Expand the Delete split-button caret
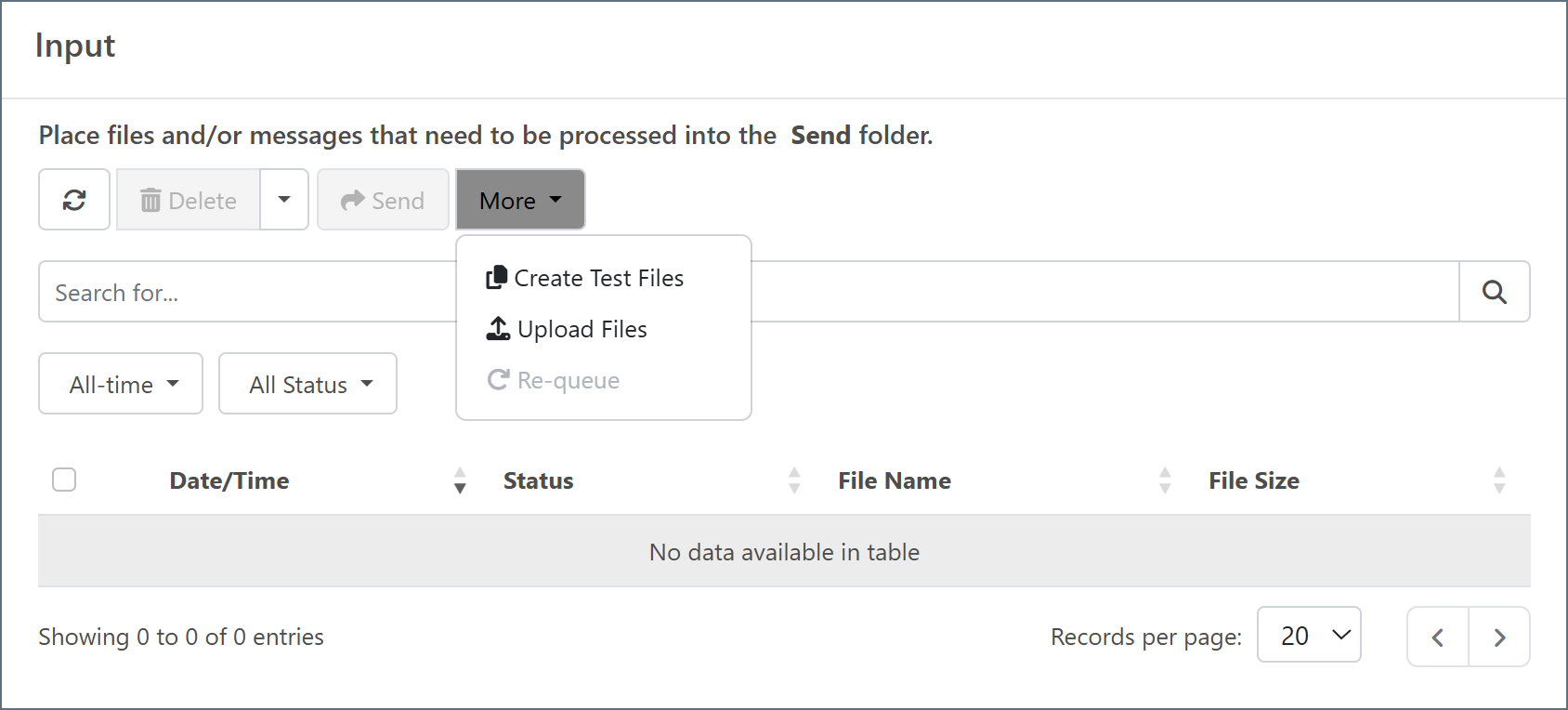The width and height of the screenshot is (1568, 710). click(x=284, y=200)
